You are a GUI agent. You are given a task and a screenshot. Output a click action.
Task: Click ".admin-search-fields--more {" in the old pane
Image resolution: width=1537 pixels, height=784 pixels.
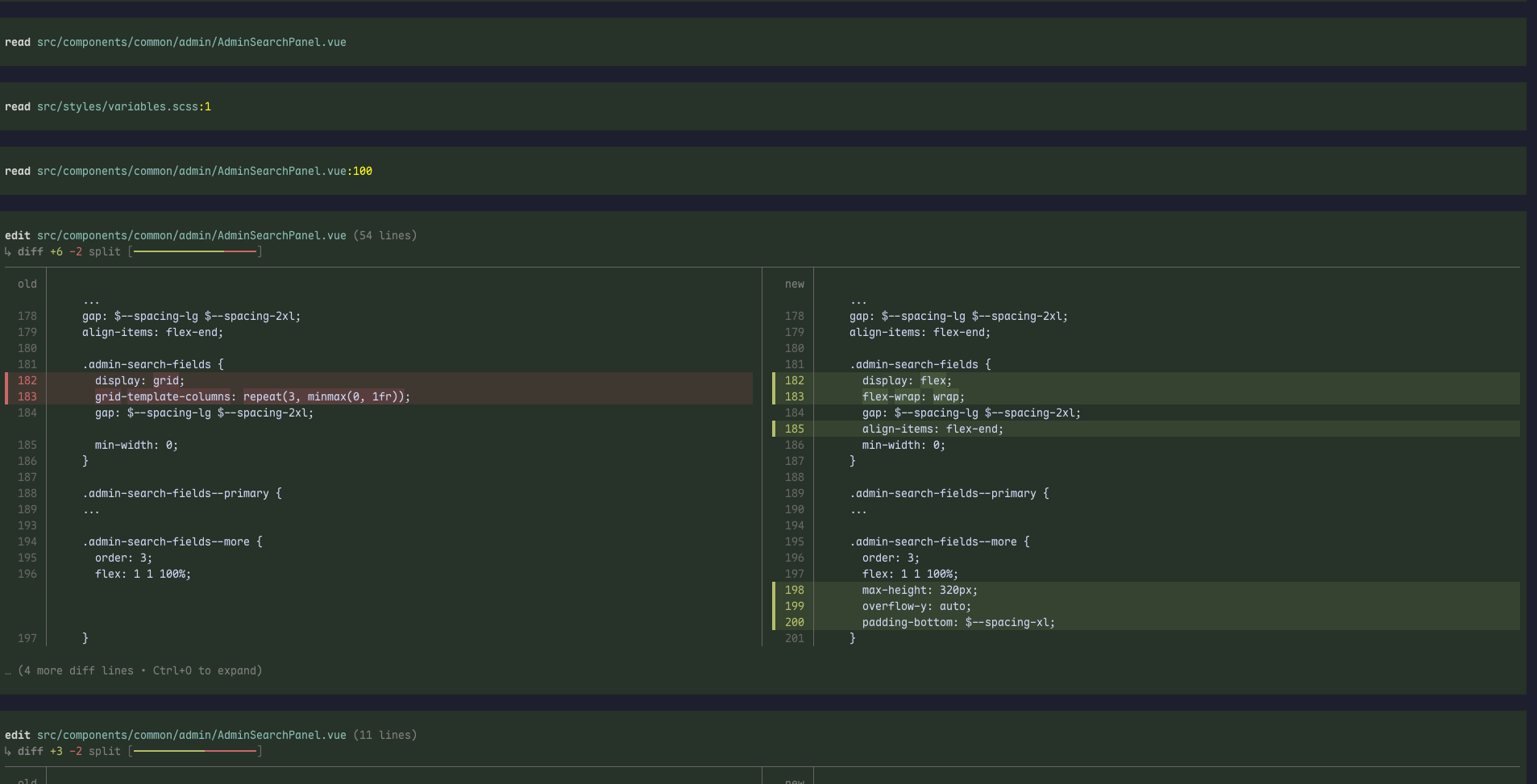click(172, 541)
